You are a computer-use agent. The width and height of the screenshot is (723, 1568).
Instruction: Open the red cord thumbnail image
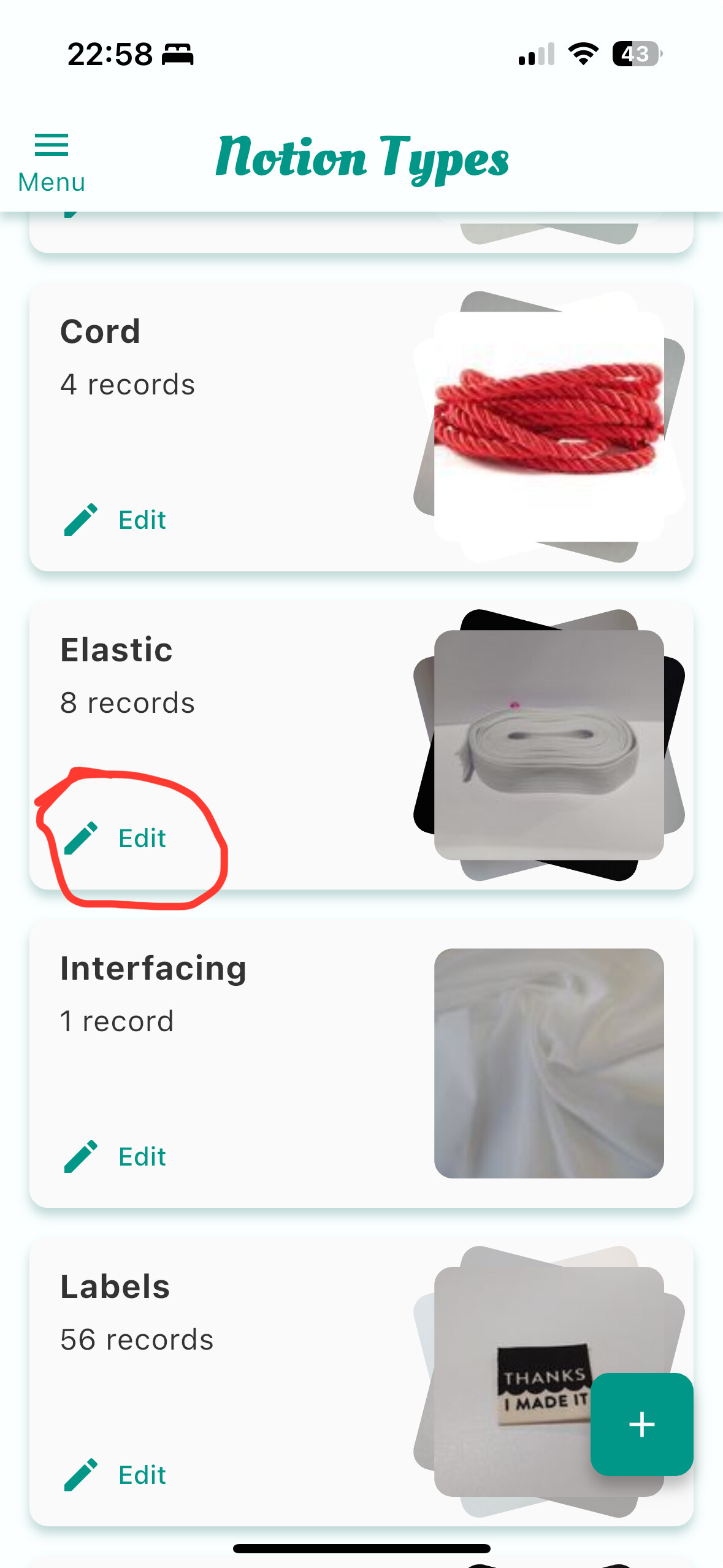(x=549, y=426)
